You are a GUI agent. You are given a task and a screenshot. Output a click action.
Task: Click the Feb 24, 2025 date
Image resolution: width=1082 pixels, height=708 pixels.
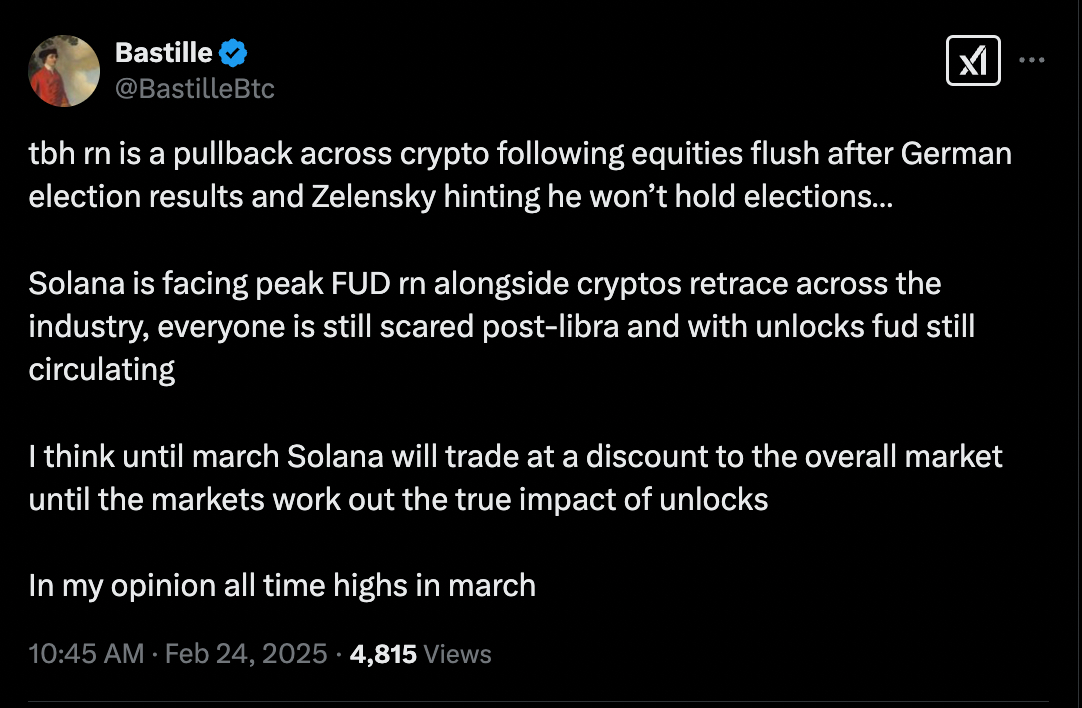click(x=246, y=654)
